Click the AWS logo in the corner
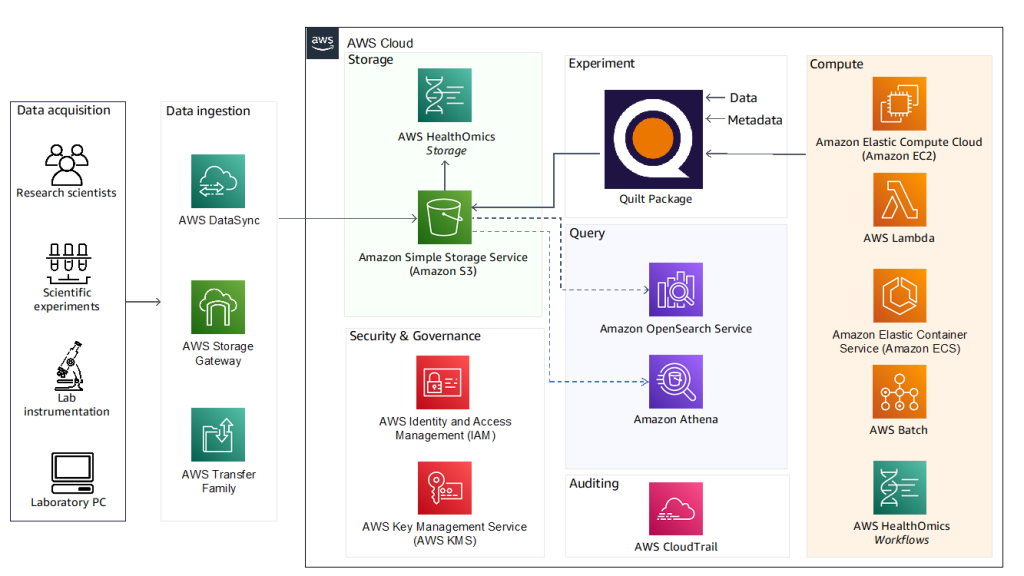The image size is (1024, 576). (x=322, y=42)
